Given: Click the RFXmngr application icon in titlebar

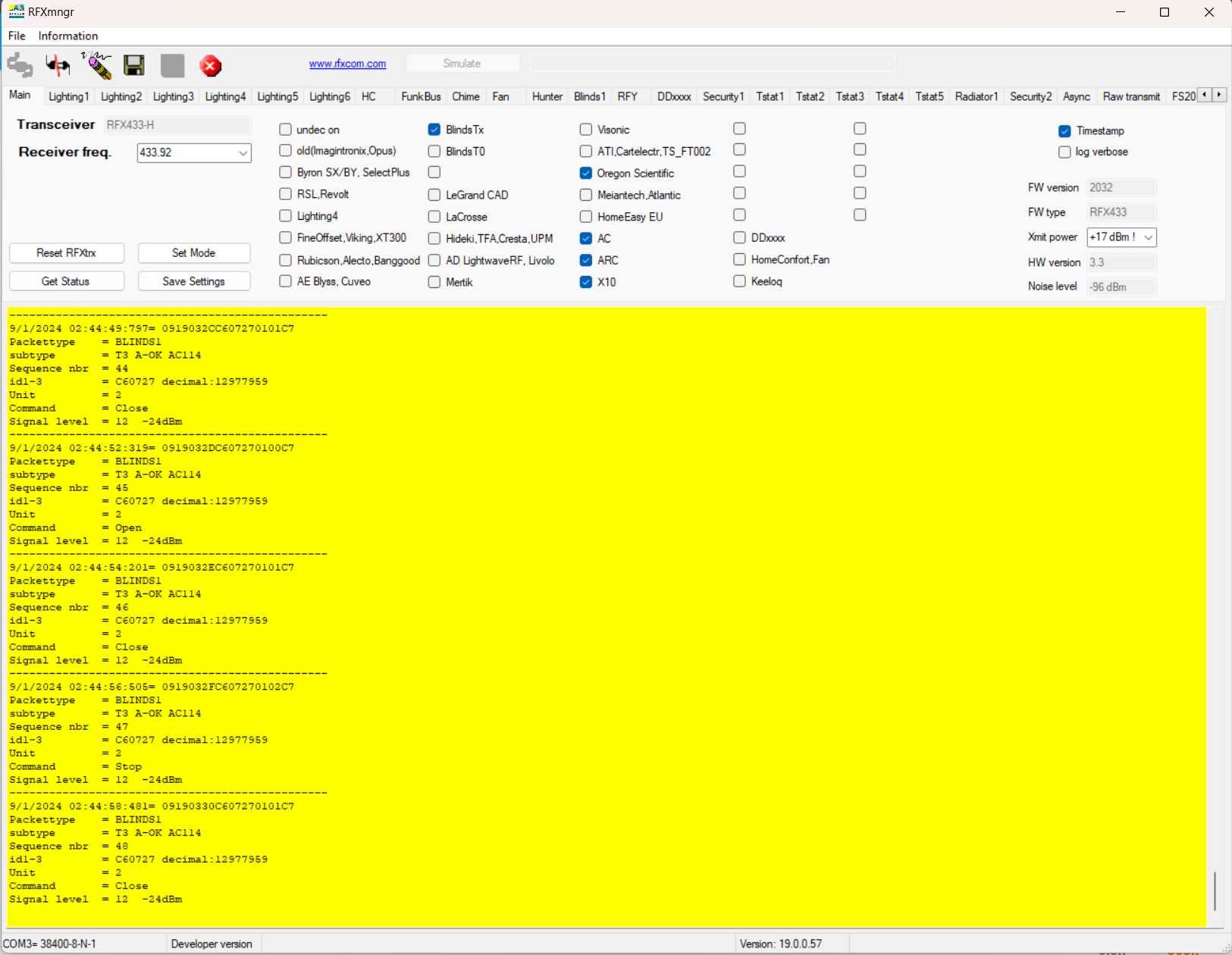Looking at the screenshot, I should point(17,11).
